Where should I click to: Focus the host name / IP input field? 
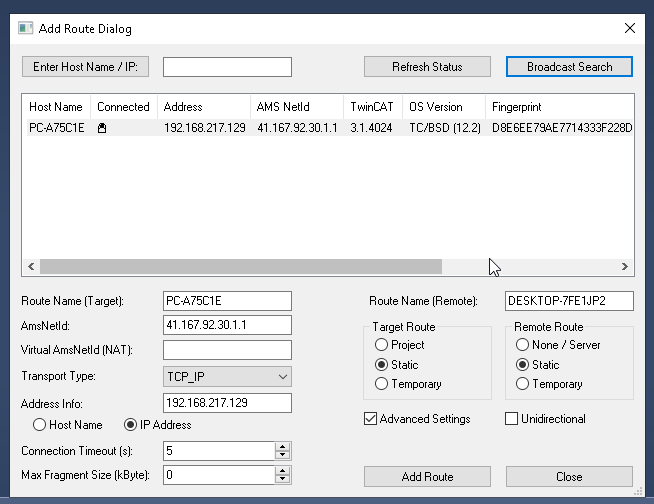[227, 67]
